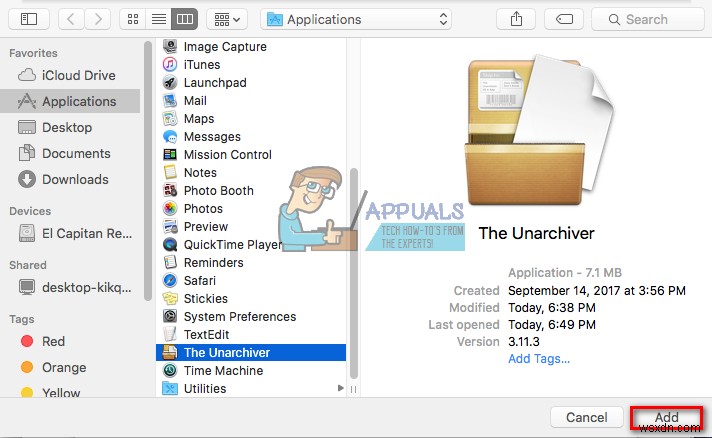The height and width of the screenshot is (438, 712).
Task: Click the Add Tags… link
Action: (539, 359)
